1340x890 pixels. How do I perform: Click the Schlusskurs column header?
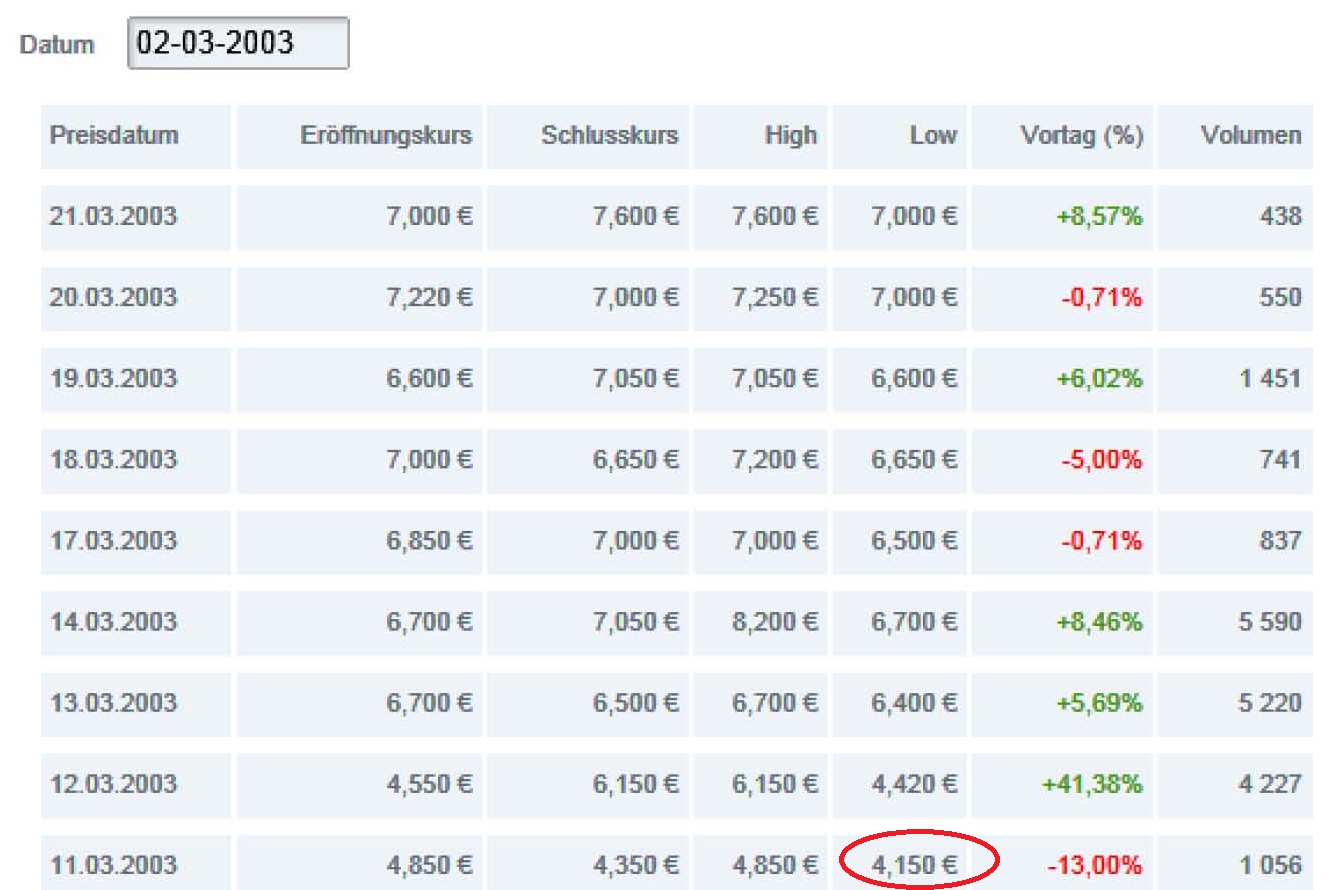click(x=609, y=136)
